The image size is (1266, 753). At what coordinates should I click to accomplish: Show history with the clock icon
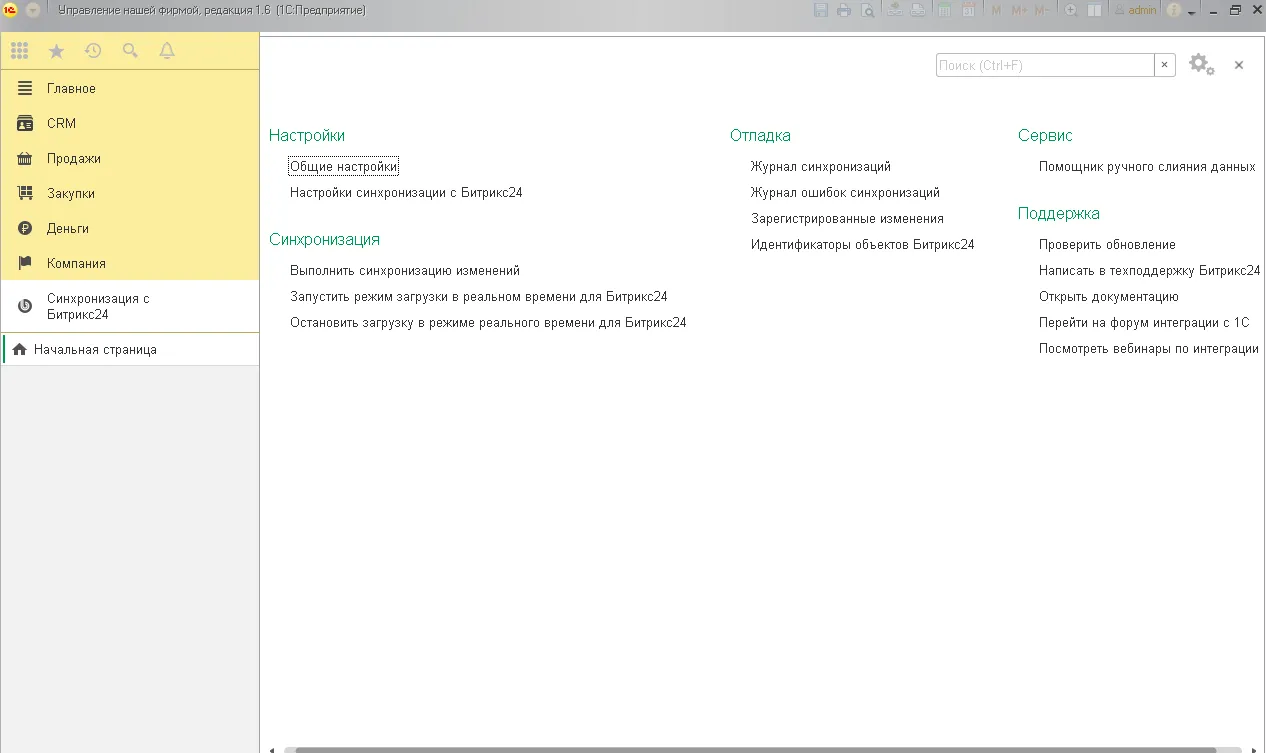(93, 51)
